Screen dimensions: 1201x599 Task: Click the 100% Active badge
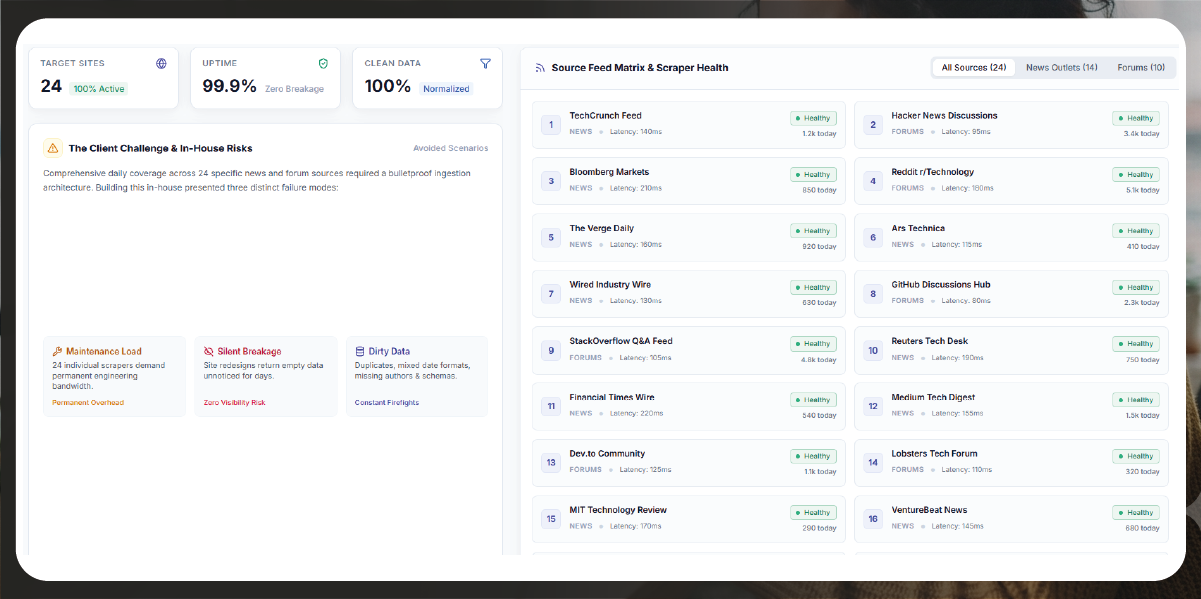(x=99, y=89)
